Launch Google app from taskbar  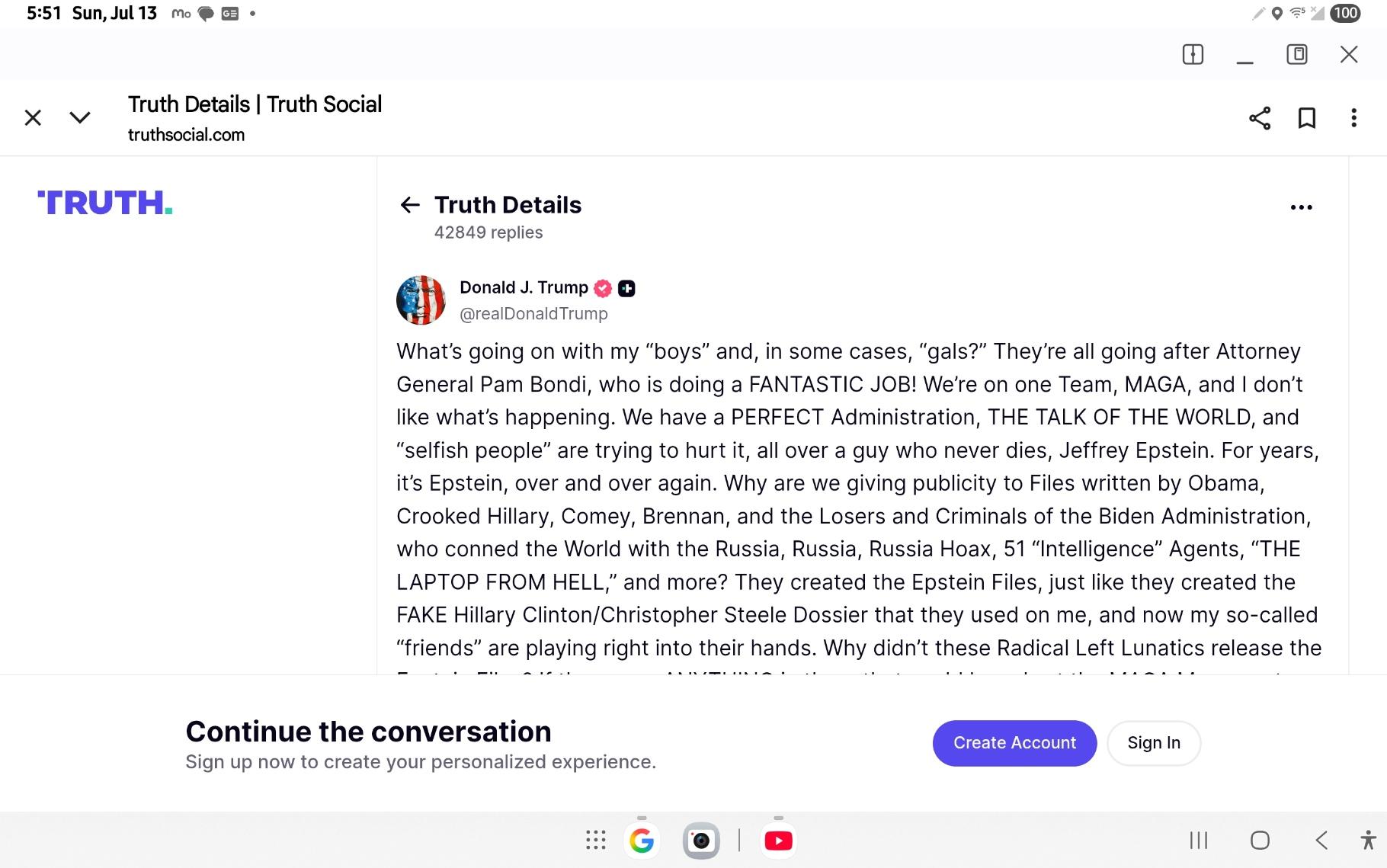coord(642,841)
